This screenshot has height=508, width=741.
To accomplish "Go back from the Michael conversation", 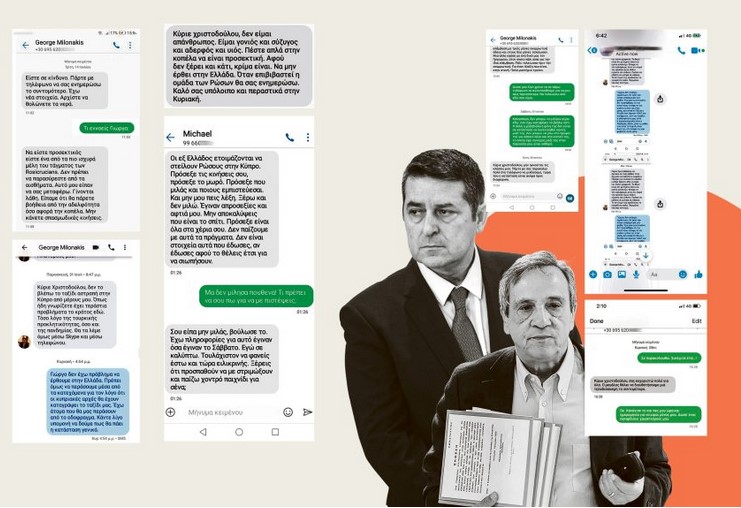I will pos(171,137).
